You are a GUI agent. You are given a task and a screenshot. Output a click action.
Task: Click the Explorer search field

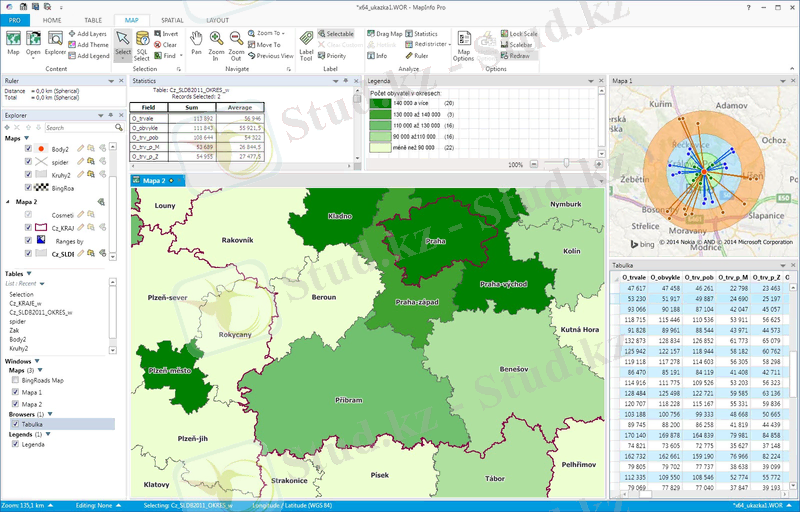tap(80, 128)
